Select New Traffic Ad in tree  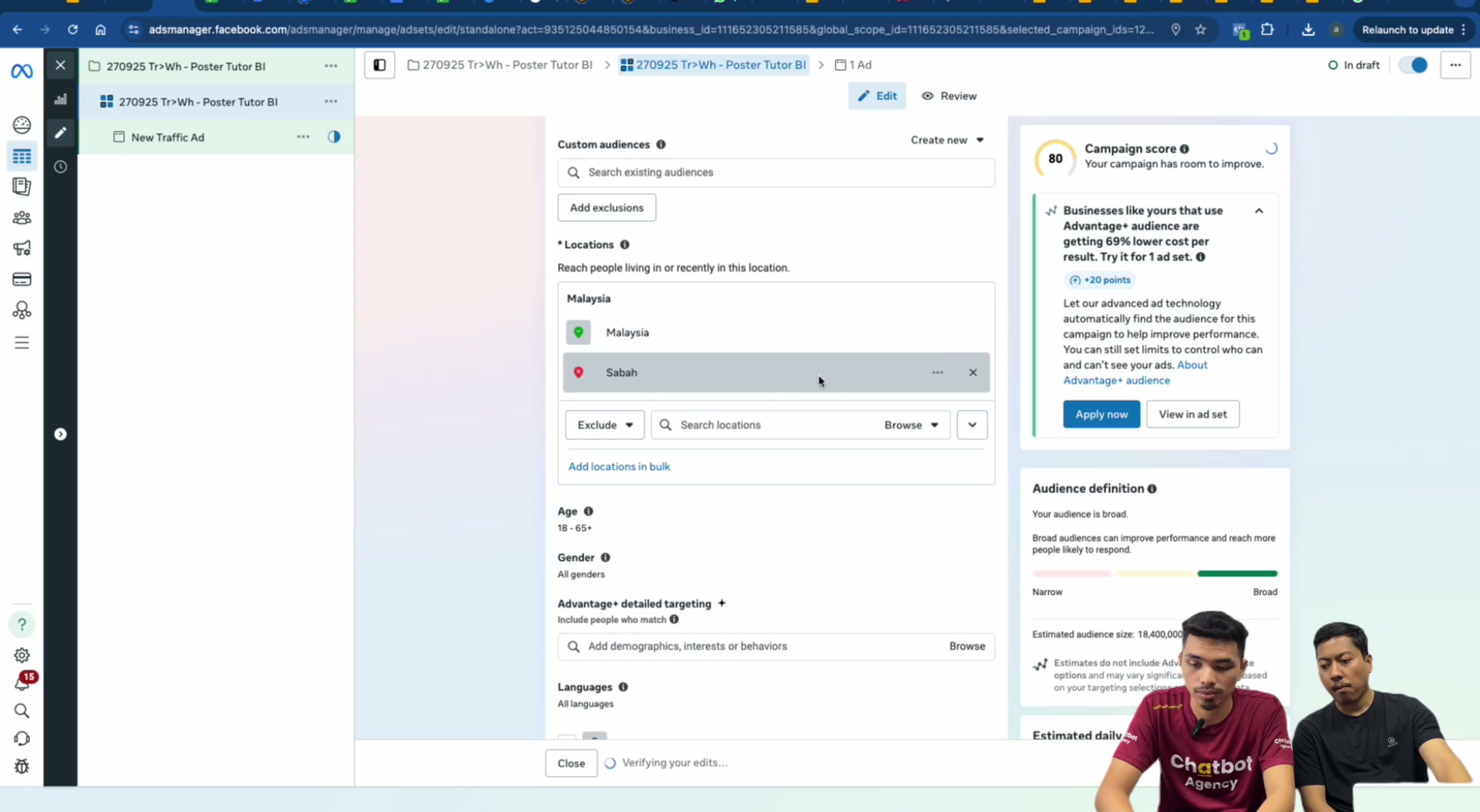click(x=168, y=137)
